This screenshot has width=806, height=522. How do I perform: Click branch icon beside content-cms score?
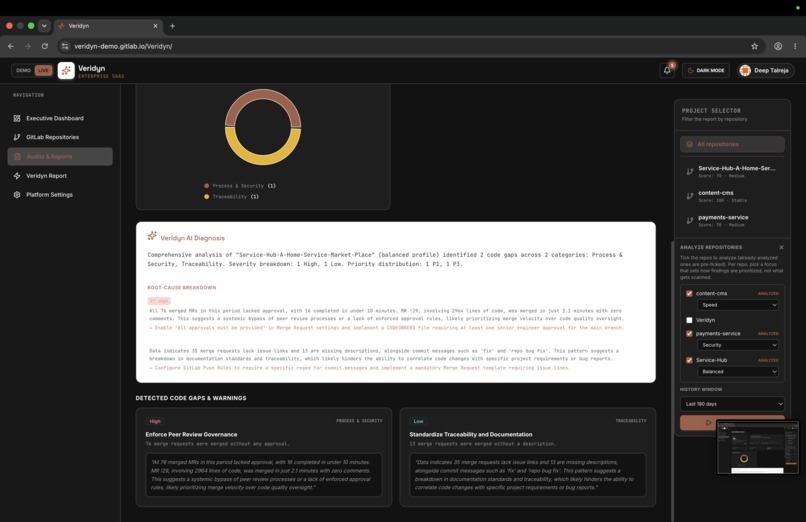[x=690, y=196]
